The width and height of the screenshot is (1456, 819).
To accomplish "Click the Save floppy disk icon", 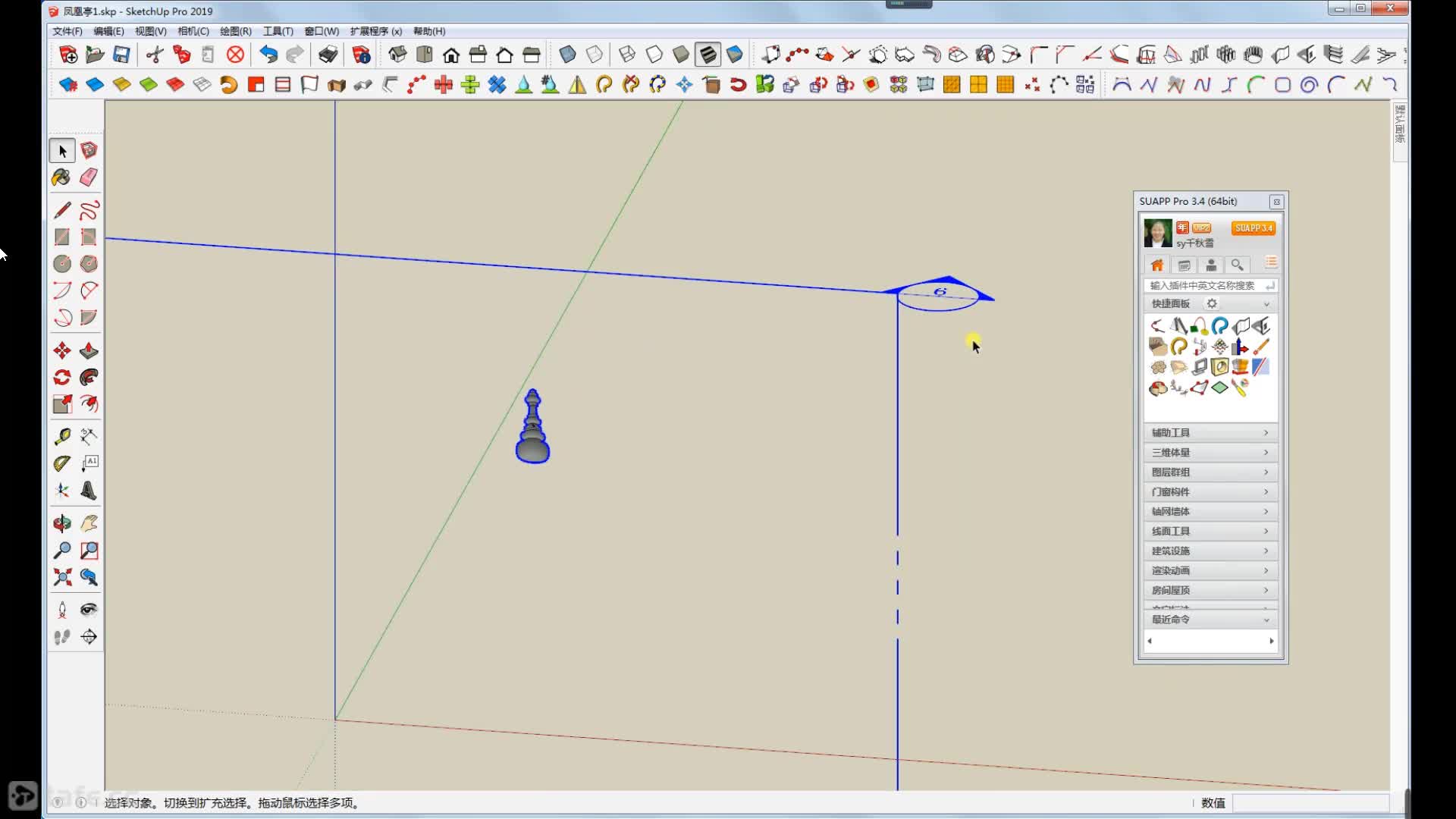I will (121, 55).
